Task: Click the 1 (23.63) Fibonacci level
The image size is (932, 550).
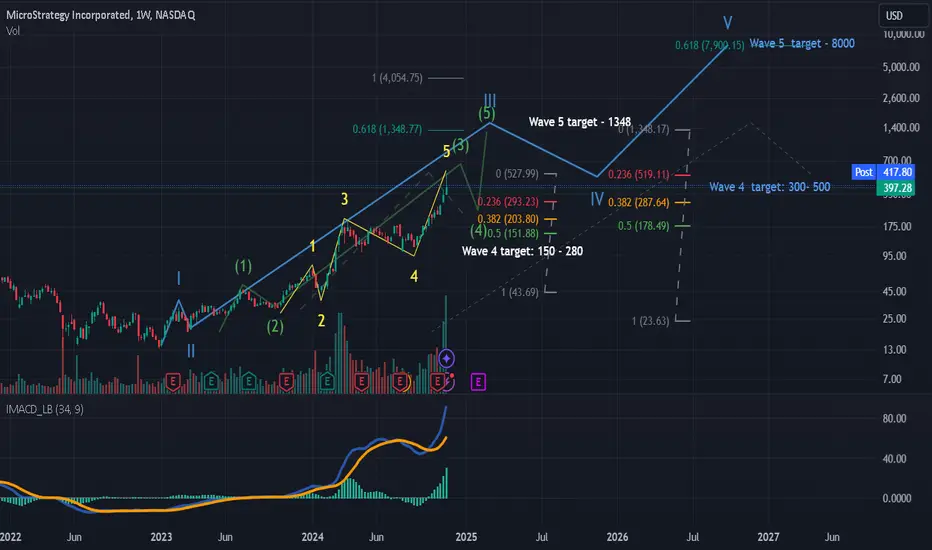Action: pos(650,321)
